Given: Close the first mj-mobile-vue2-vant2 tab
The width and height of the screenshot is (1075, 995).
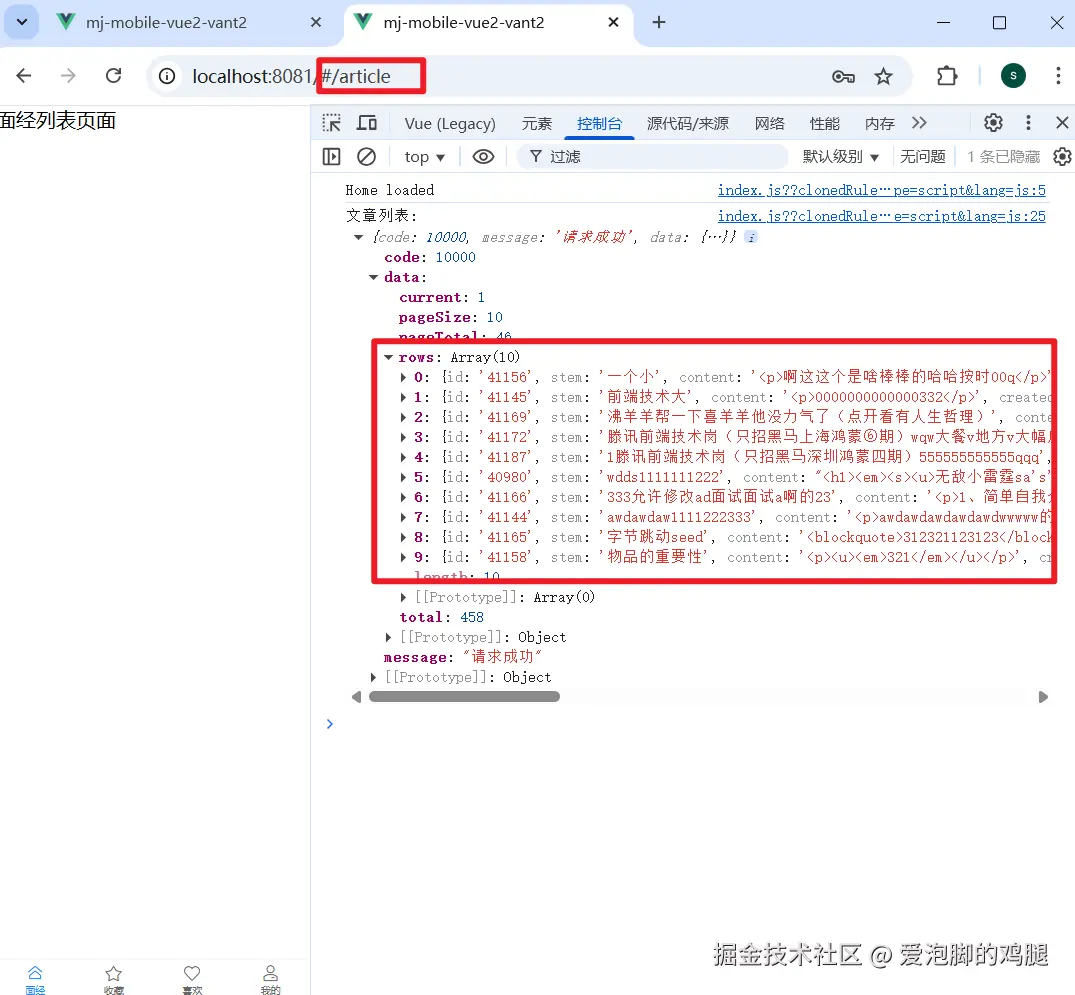Looking at the screenshot, I should [315, 23].
